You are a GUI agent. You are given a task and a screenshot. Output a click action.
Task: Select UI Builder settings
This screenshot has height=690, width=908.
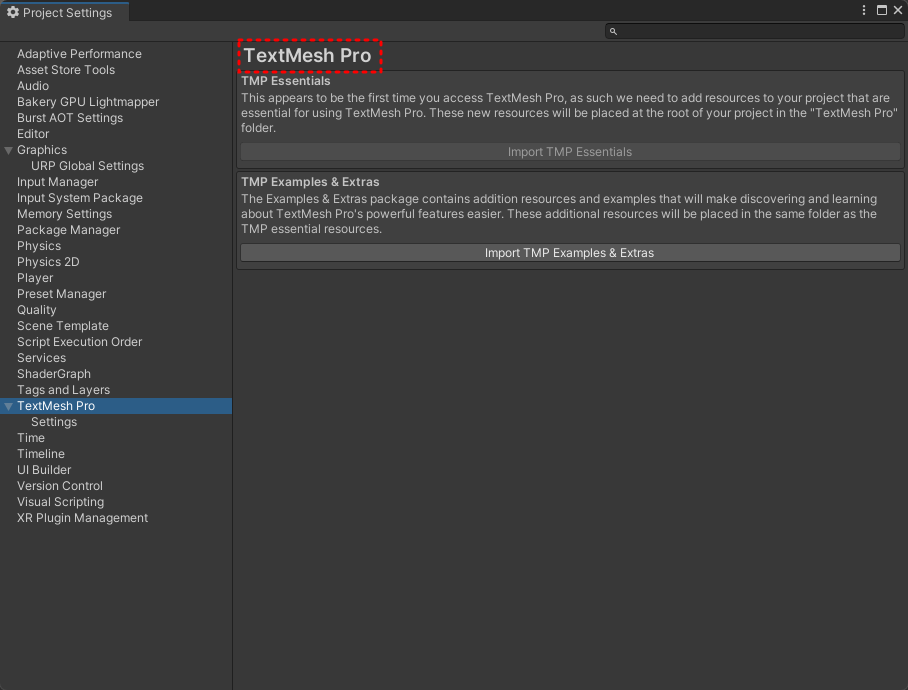[x=44, y=470]
